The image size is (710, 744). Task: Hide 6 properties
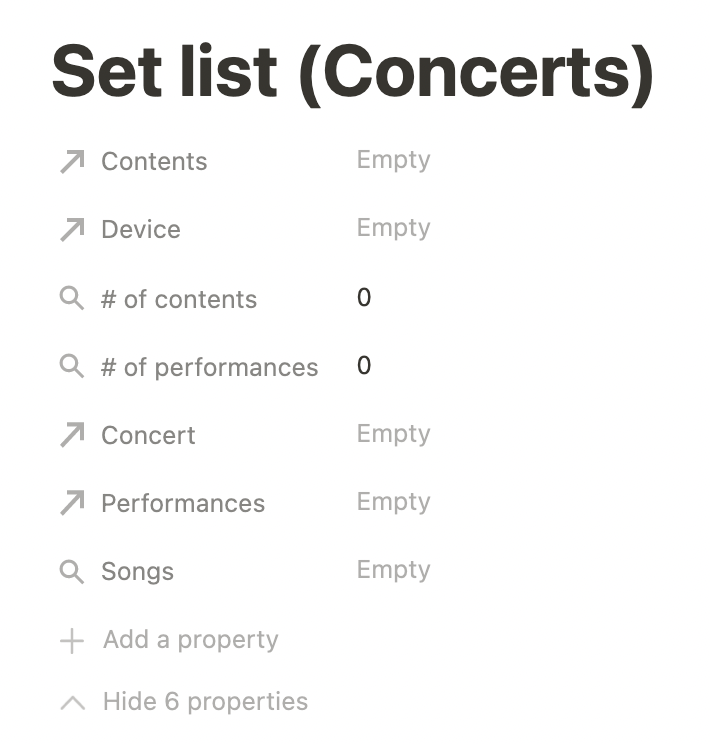pos(205,702)
